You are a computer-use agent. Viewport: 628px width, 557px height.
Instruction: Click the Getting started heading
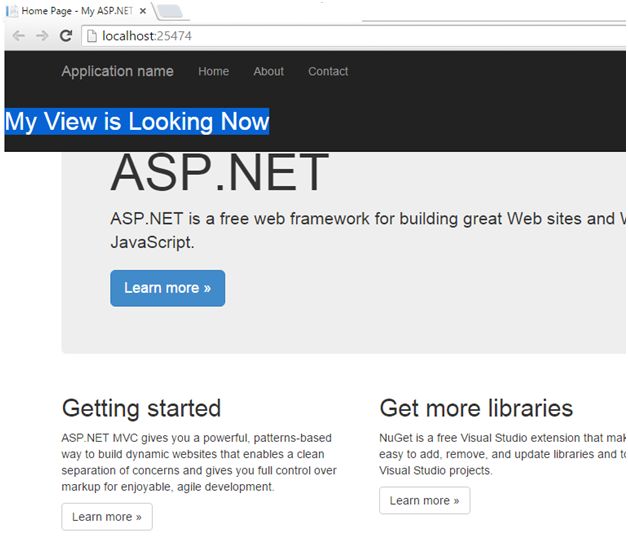coord(141,408)
